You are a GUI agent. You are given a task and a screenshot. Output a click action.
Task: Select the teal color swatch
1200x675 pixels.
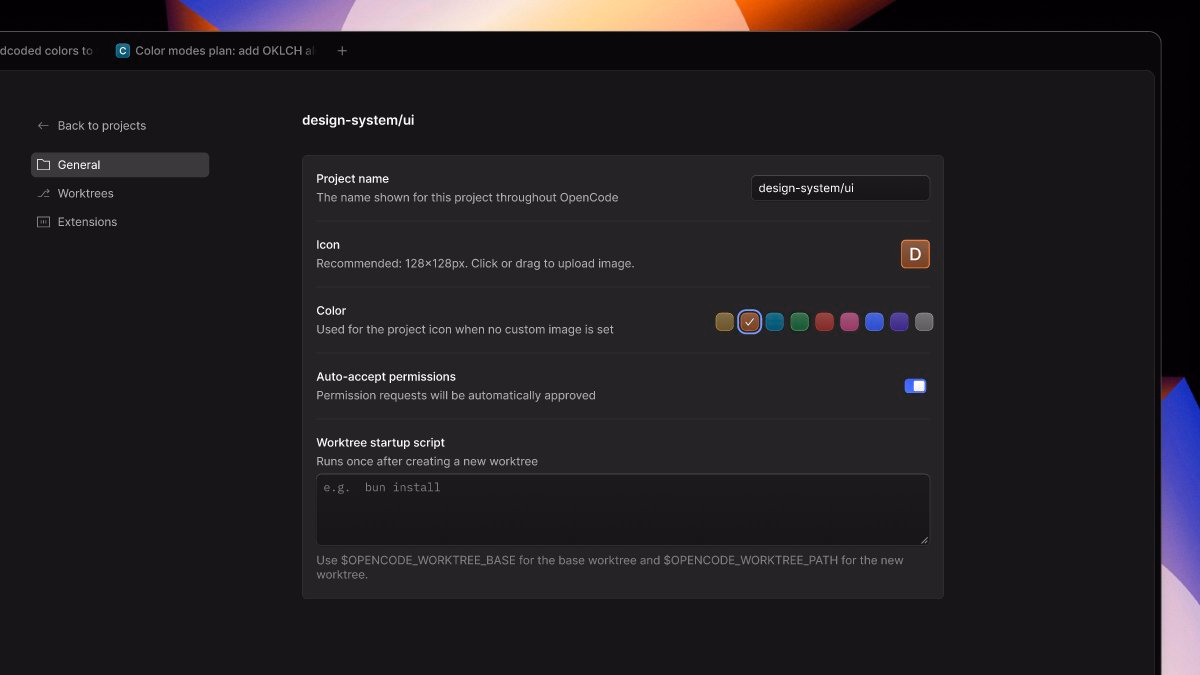click(775, 322)
